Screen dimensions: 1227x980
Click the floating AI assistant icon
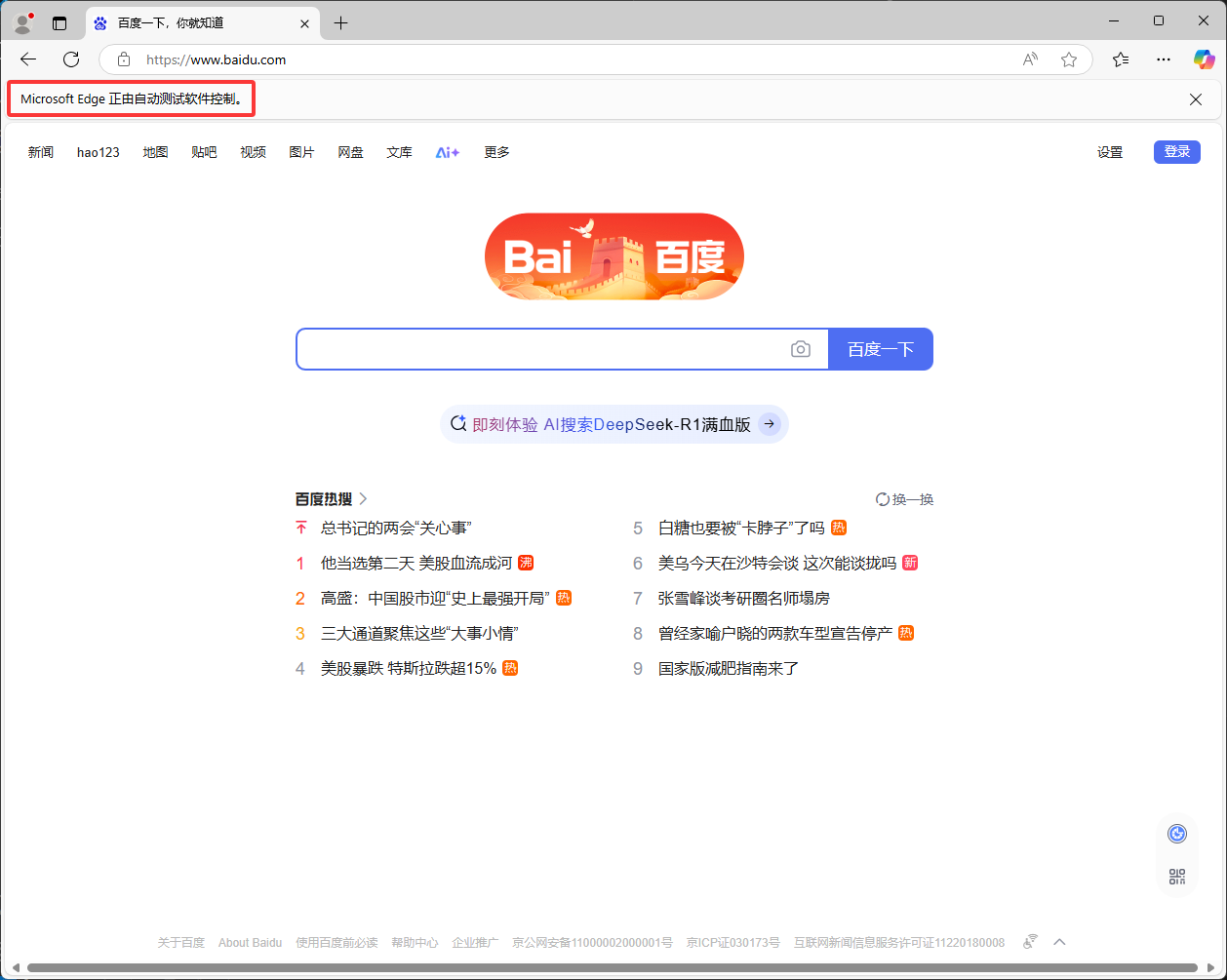1177,834
